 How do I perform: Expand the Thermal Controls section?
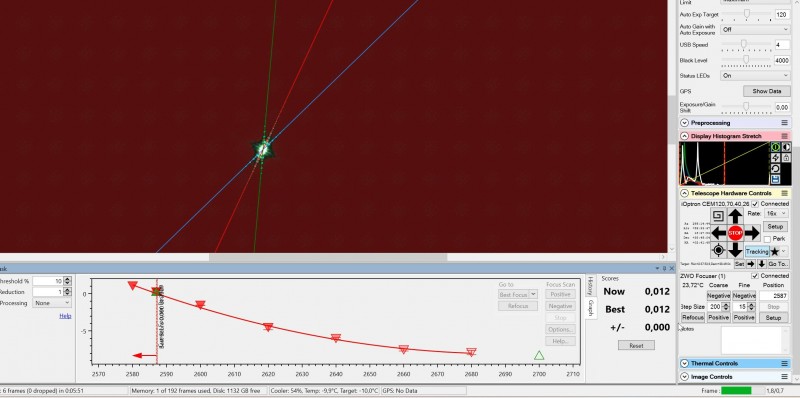[684, 363]
